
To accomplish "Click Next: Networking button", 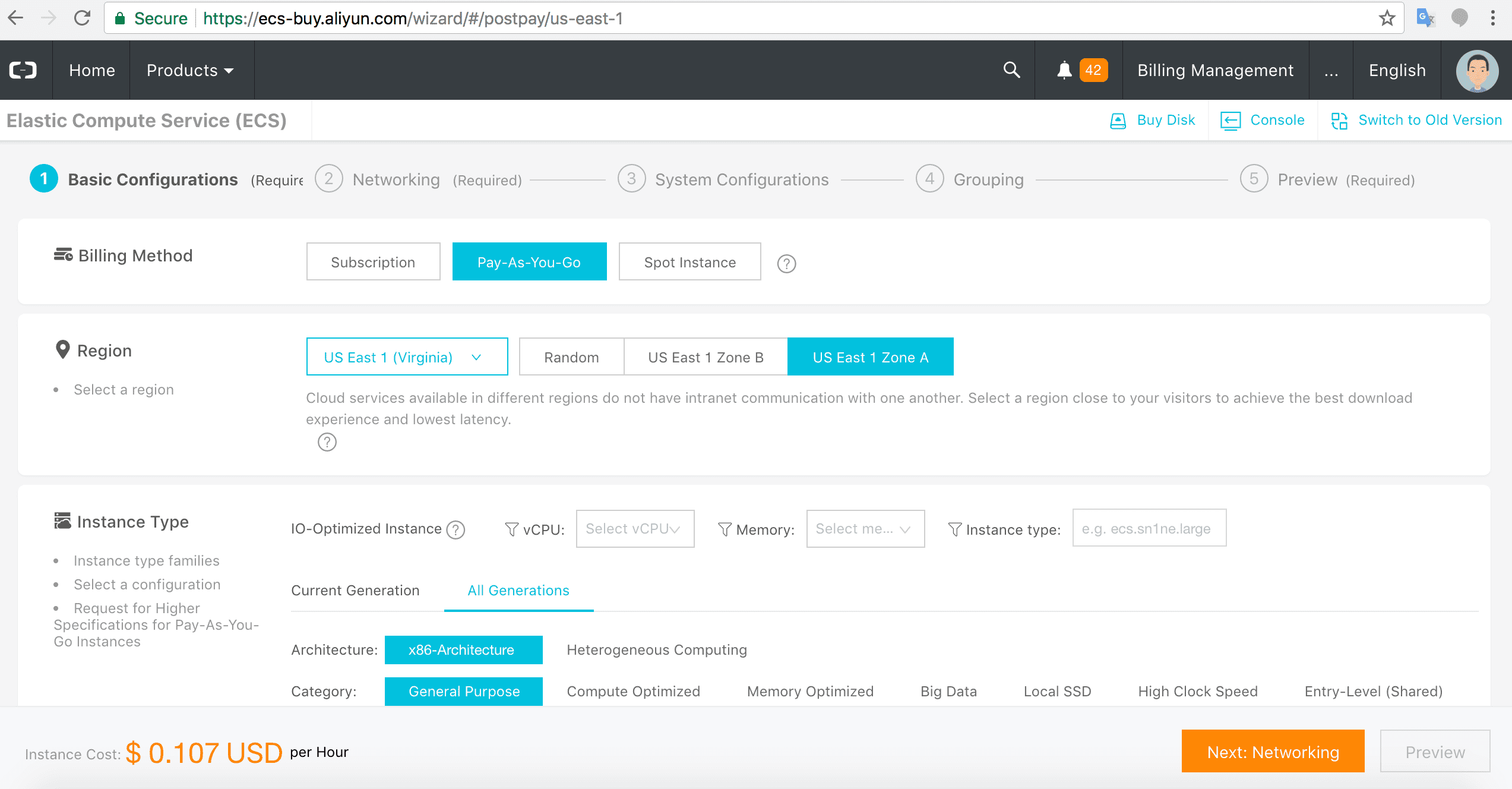I will 1273,752.
